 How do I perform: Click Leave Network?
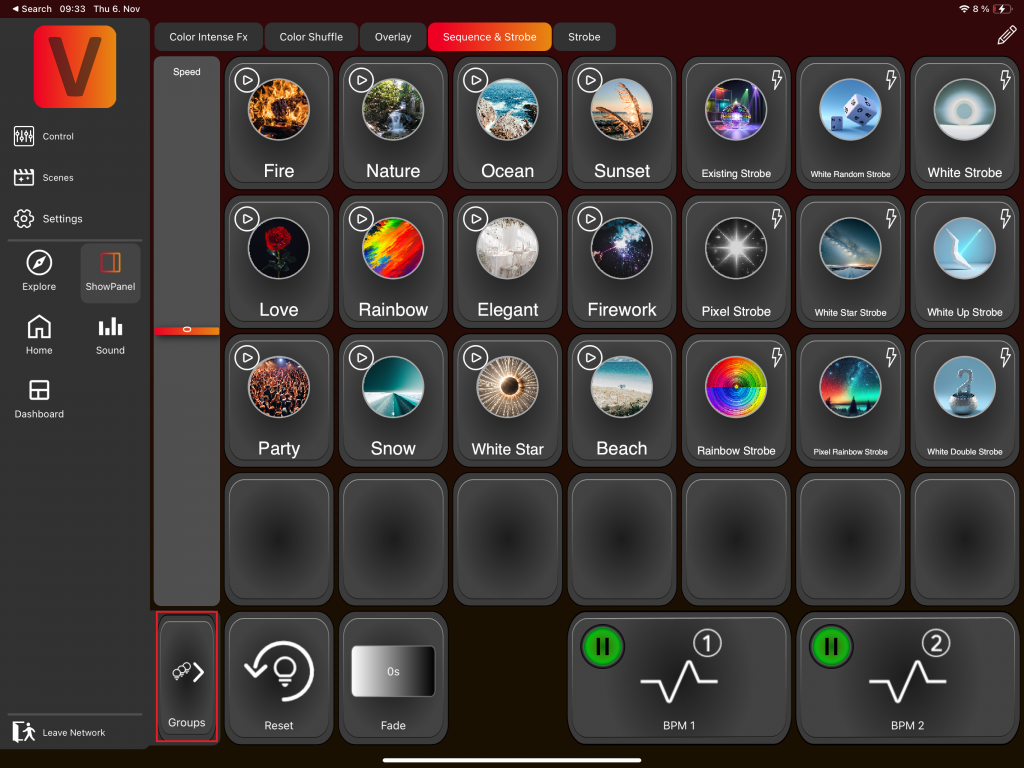coord(60,732)
